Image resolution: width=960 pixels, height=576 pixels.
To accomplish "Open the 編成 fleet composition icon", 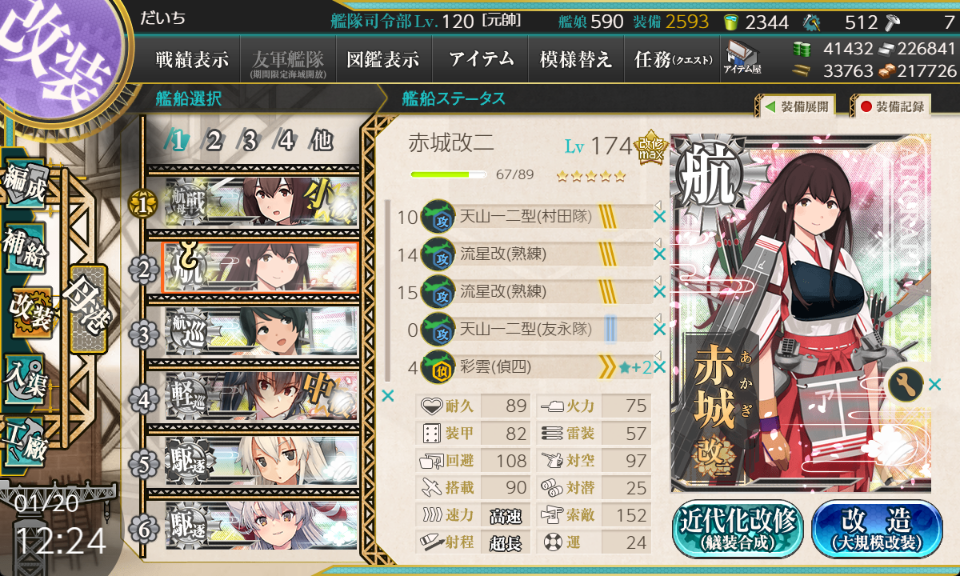I will [26, 184].
